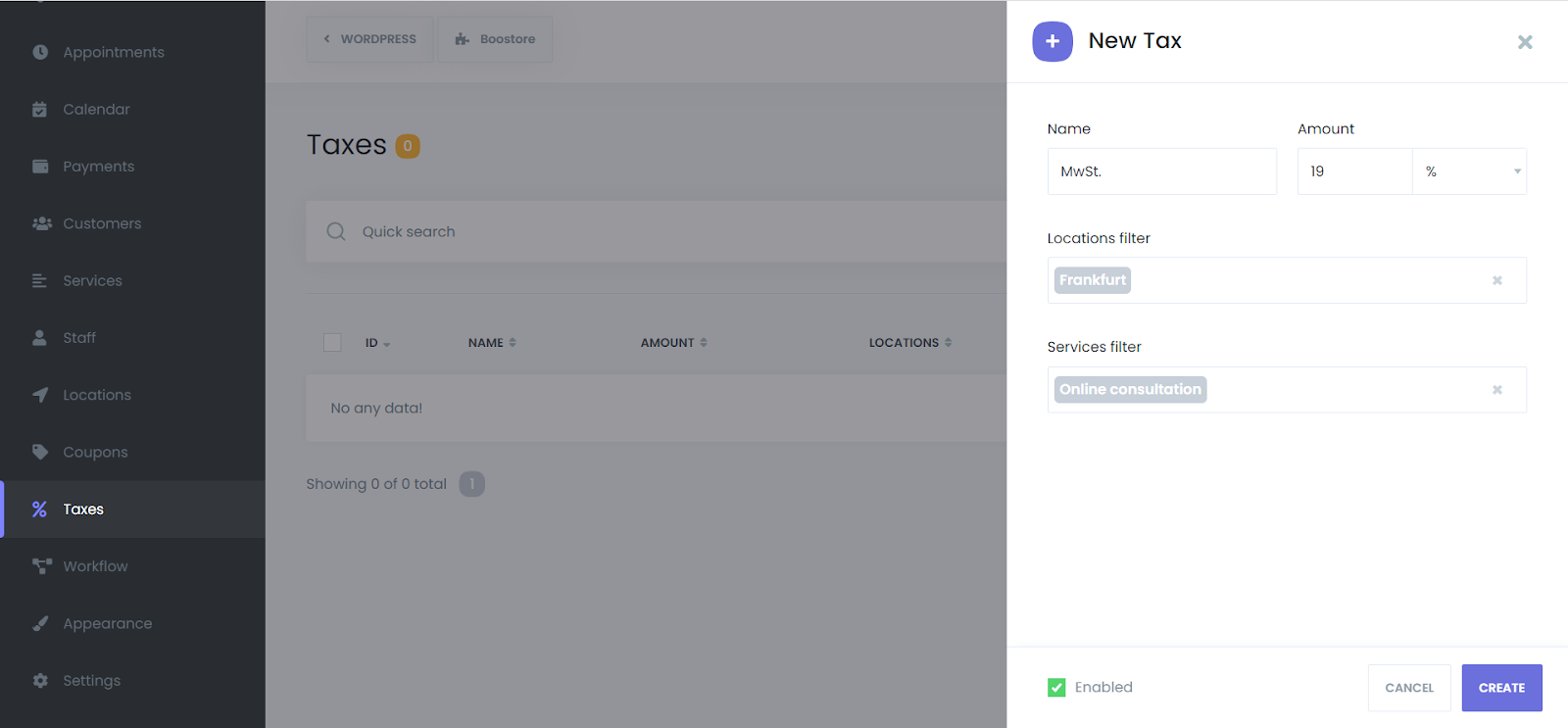Screen dimensions: 1568x728
Task: Click the Calendar icon in sidebar
Action: [x=40, y=110]
